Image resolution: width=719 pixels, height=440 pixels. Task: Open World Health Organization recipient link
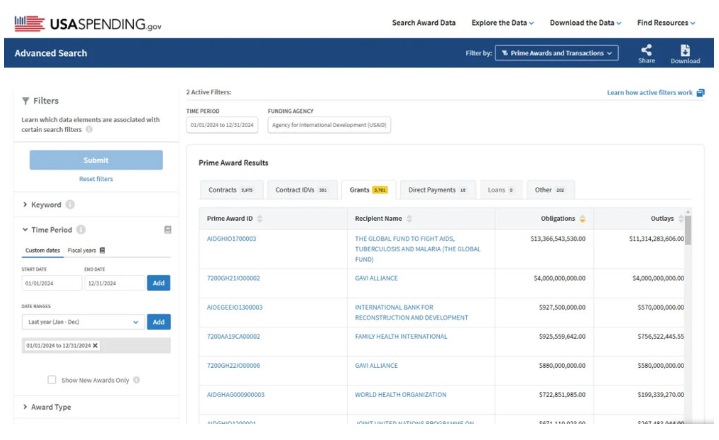tap(401, 395)
